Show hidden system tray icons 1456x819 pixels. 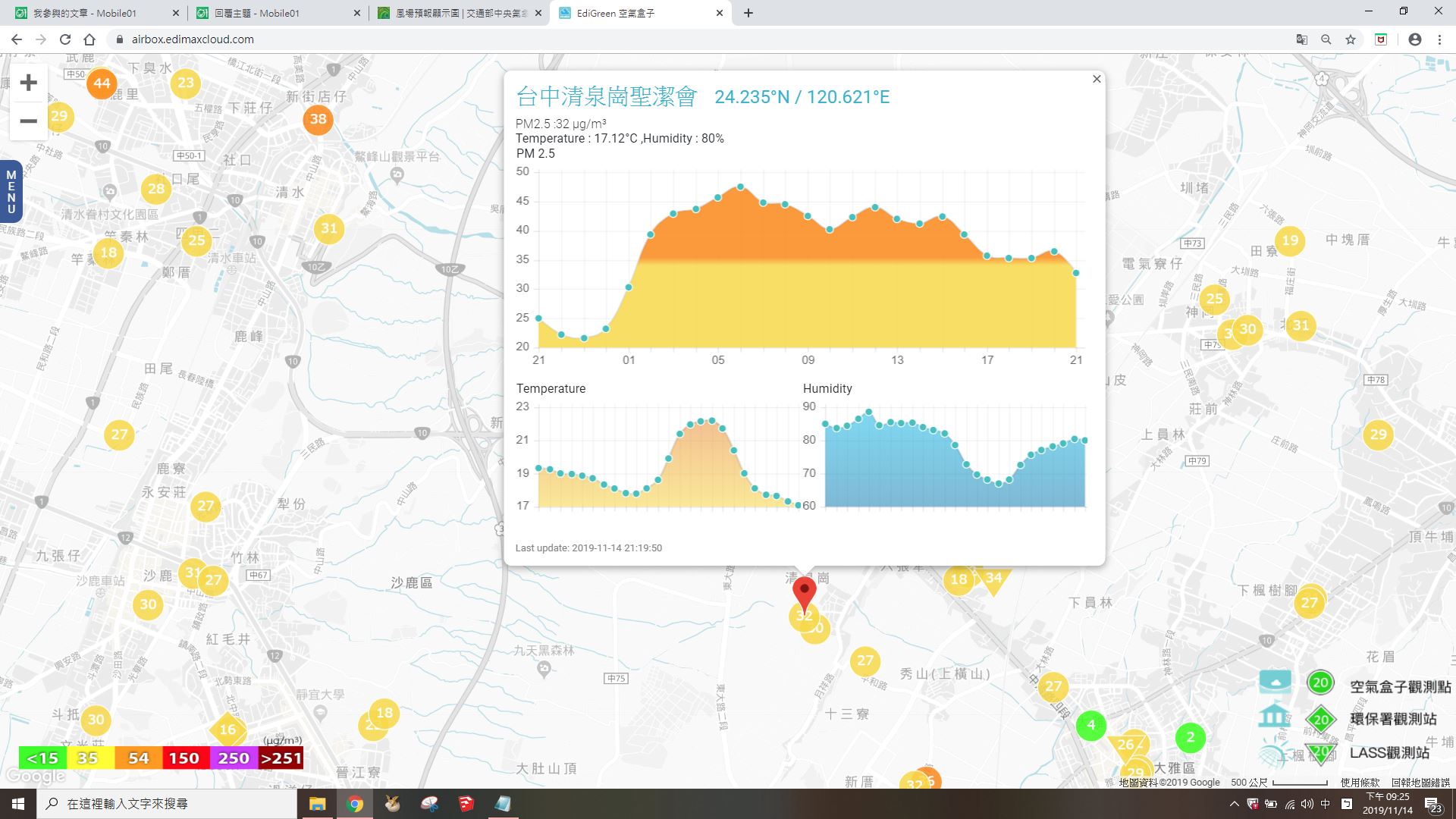[x=1234, y=804]
